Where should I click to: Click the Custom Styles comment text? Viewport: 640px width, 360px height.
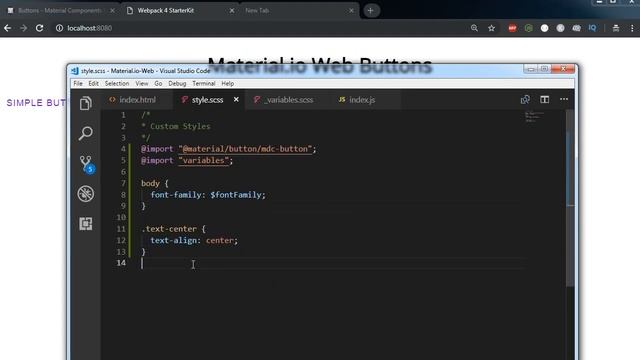[x=180, y=127]
